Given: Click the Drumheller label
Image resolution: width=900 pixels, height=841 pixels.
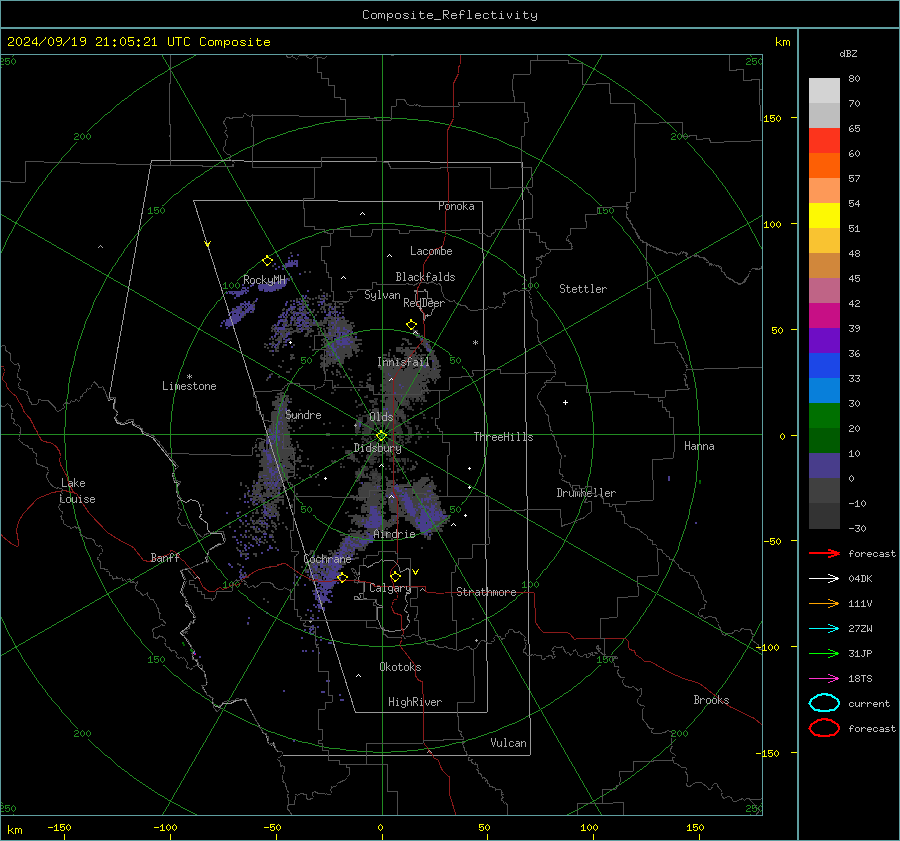Looking at the screenshot, I should (586, 493).
